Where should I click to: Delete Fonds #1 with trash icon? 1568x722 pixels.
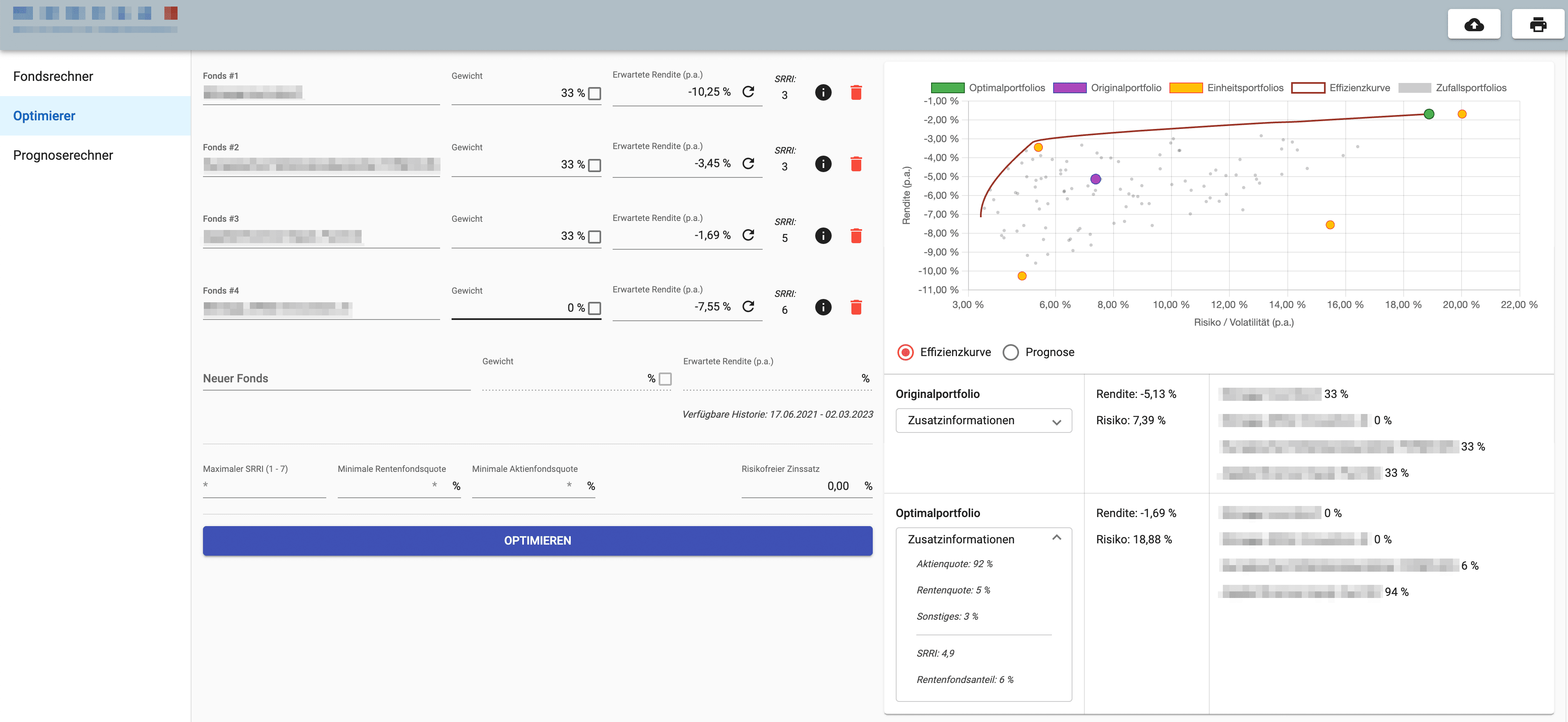pos(856,92)
